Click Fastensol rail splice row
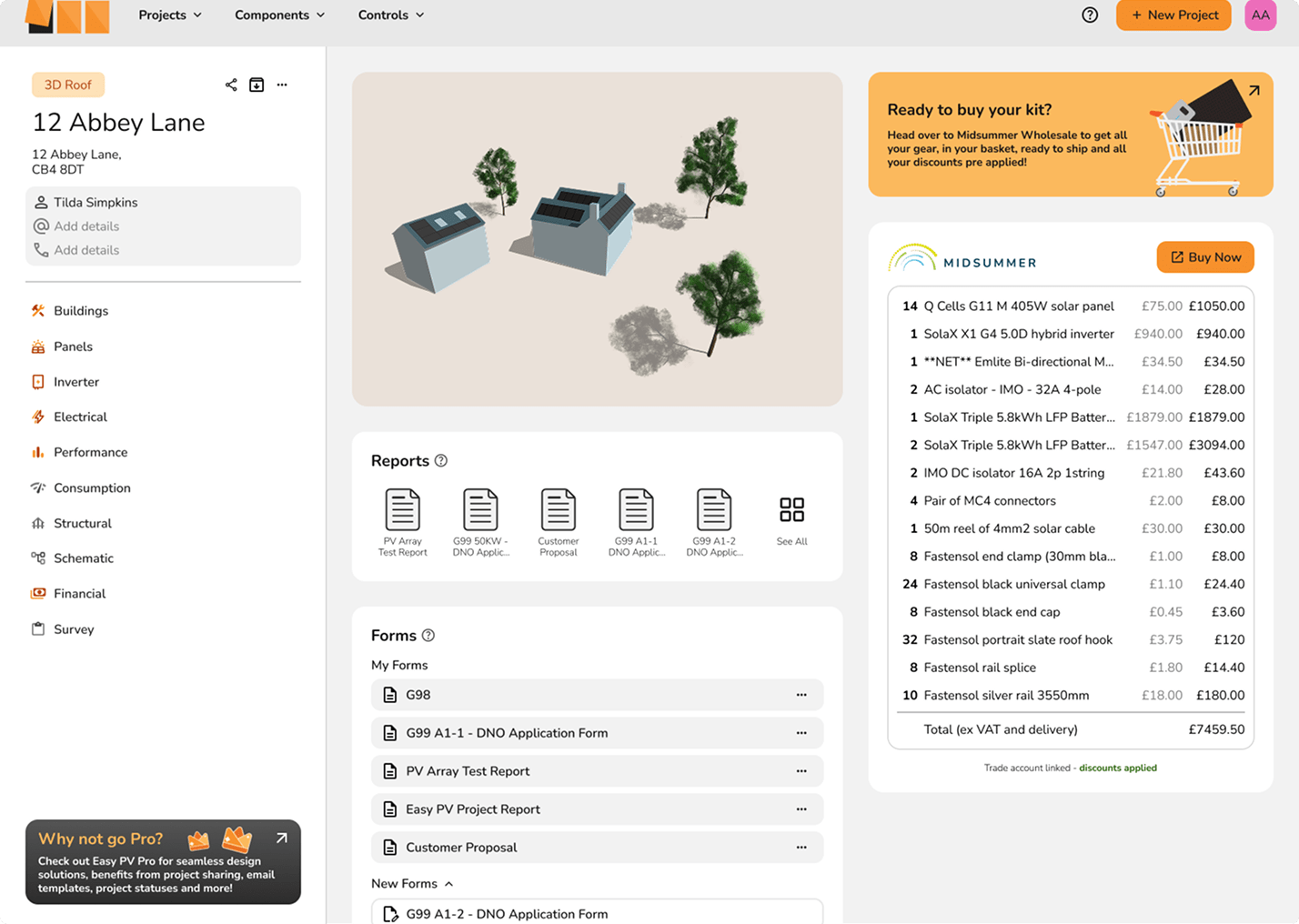The width and height of the screenshot is (1299, 924). 1072,668
